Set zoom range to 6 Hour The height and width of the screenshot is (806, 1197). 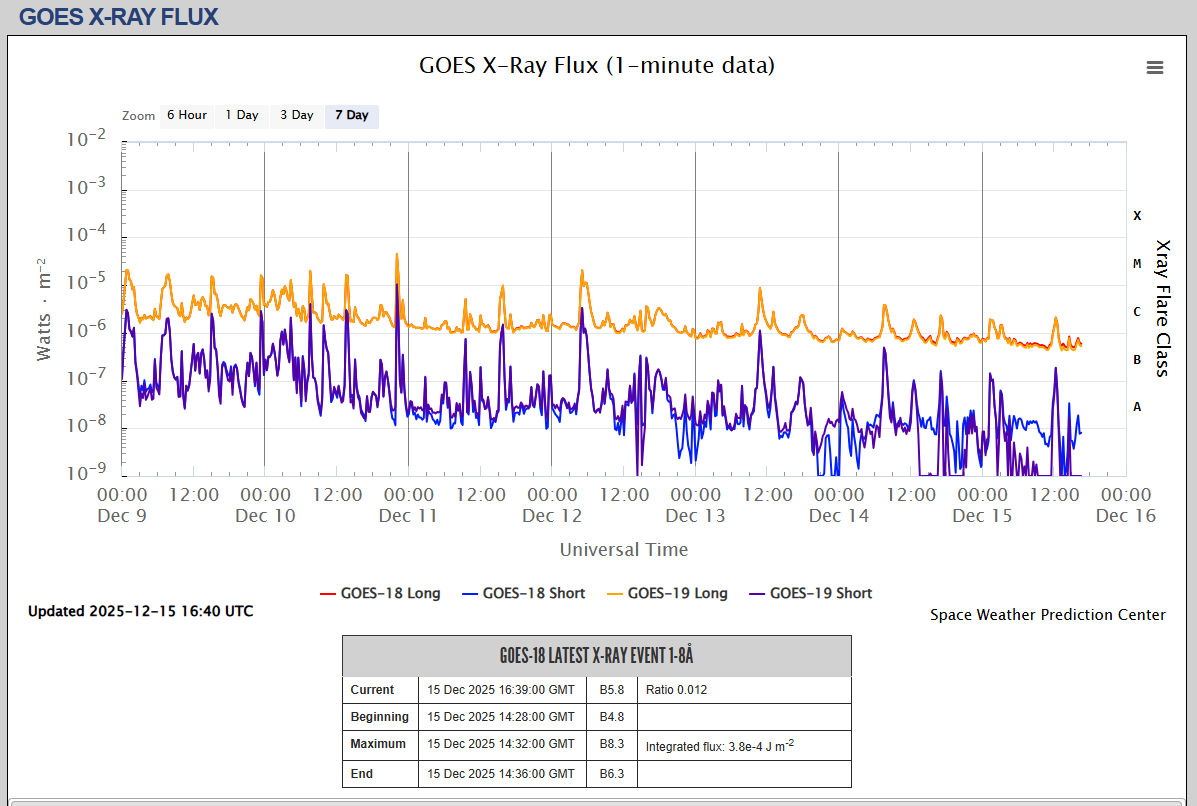coord(186,116)
